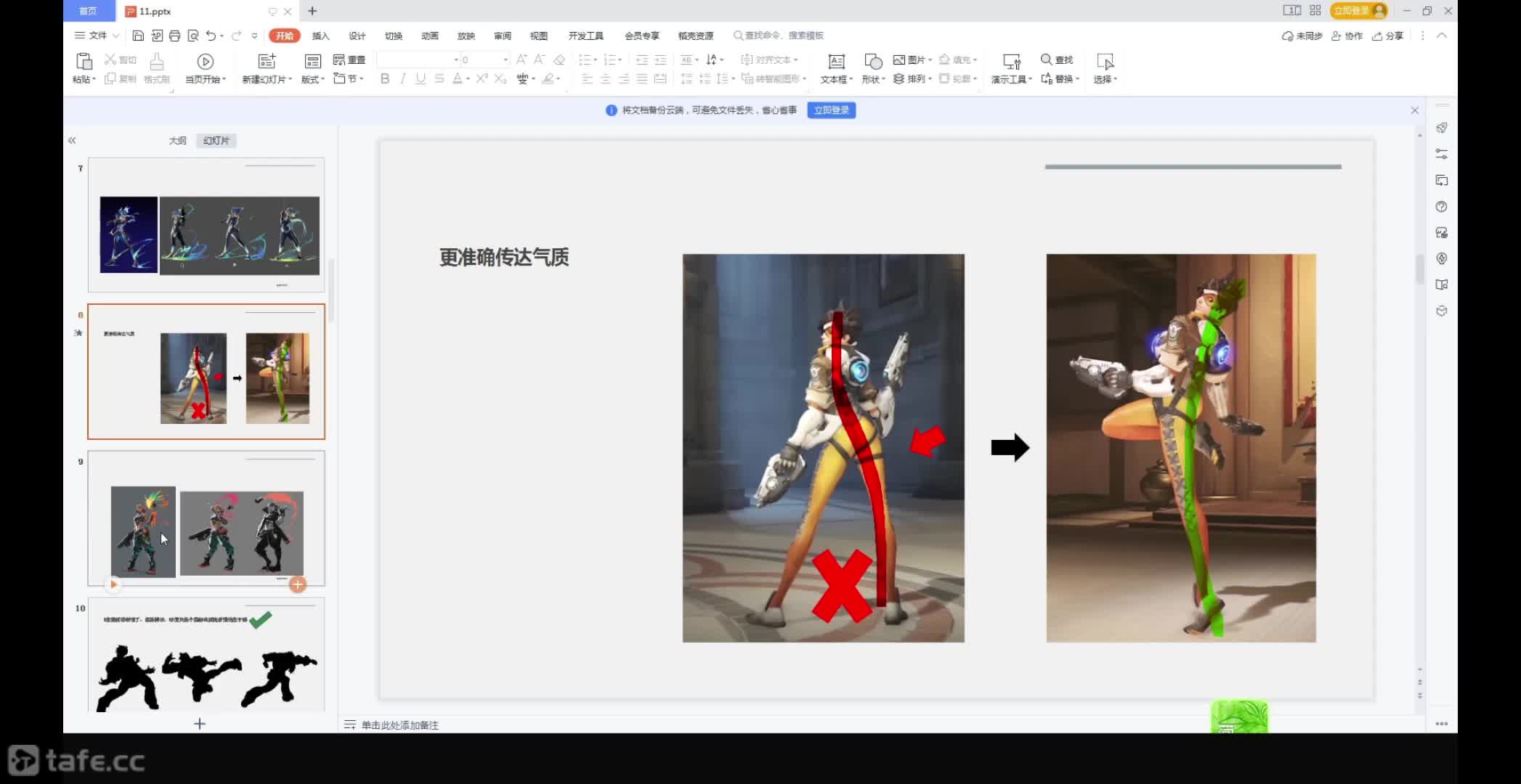The width and height of the screenshot is (1521, 784).
Task: Click the increase font size icon
Action: click(522, 60)
